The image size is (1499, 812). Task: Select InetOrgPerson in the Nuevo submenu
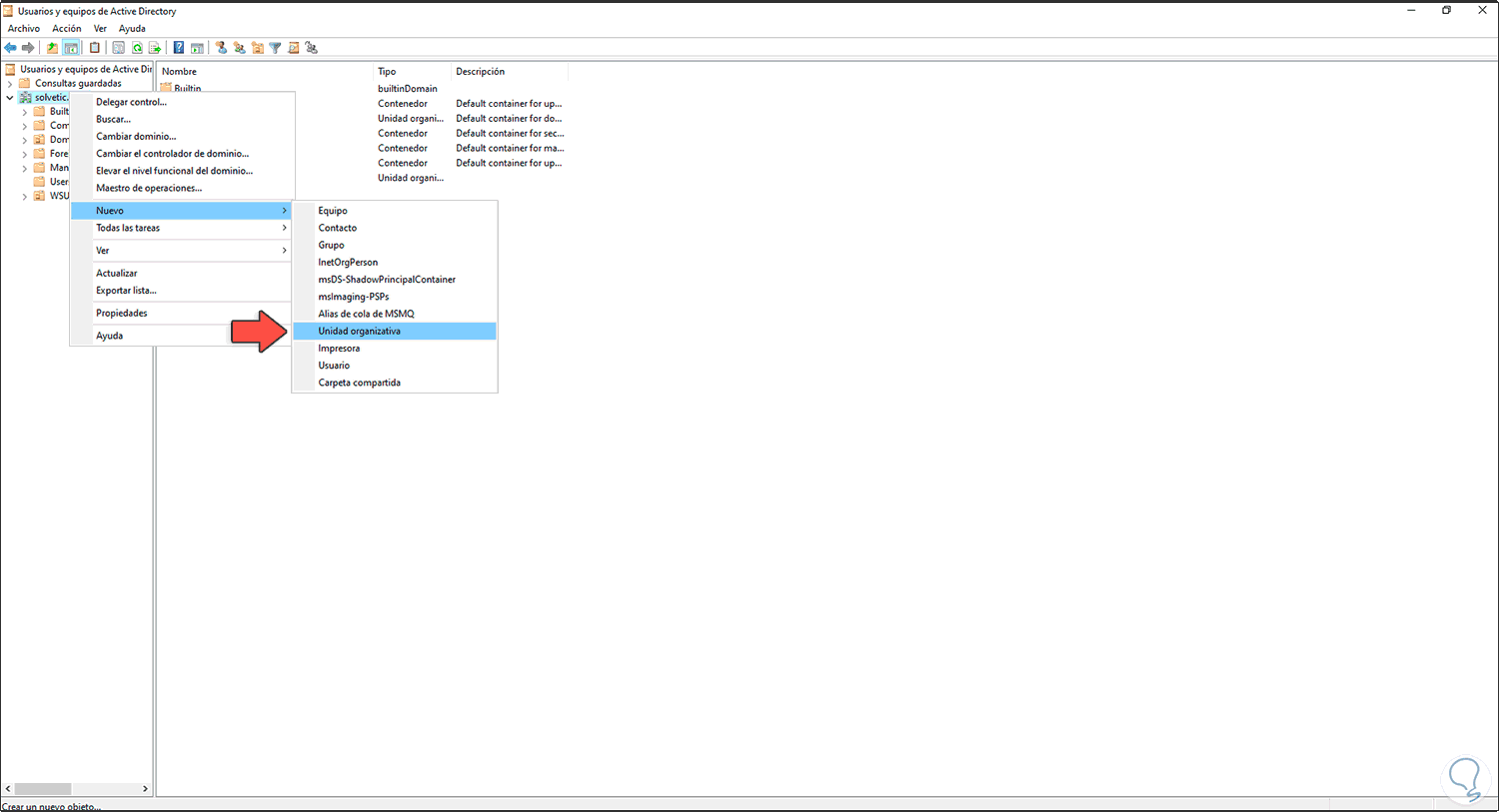(x=395, y=262)
